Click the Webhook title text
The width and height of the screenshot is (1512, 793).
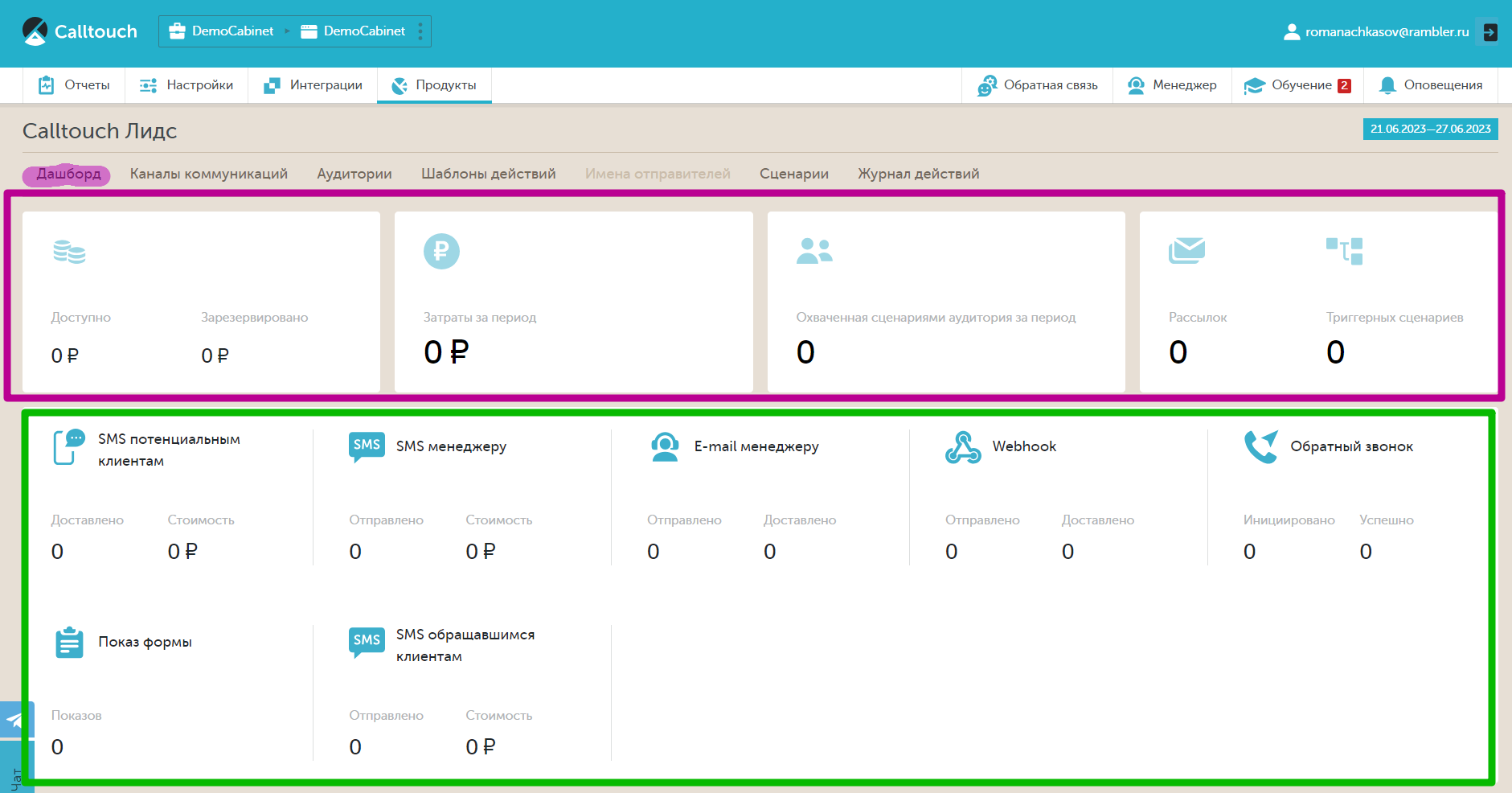point(1024,446)
